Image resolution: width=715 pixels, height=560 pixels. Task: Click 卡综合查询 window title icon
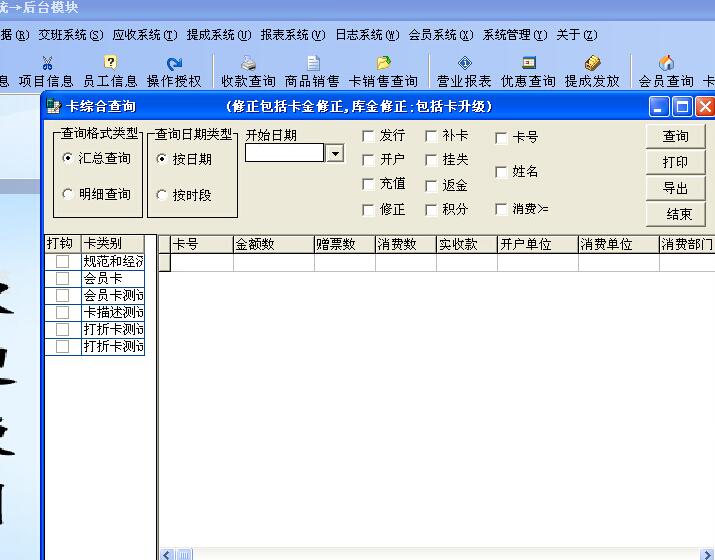click(x=54, y=106)
